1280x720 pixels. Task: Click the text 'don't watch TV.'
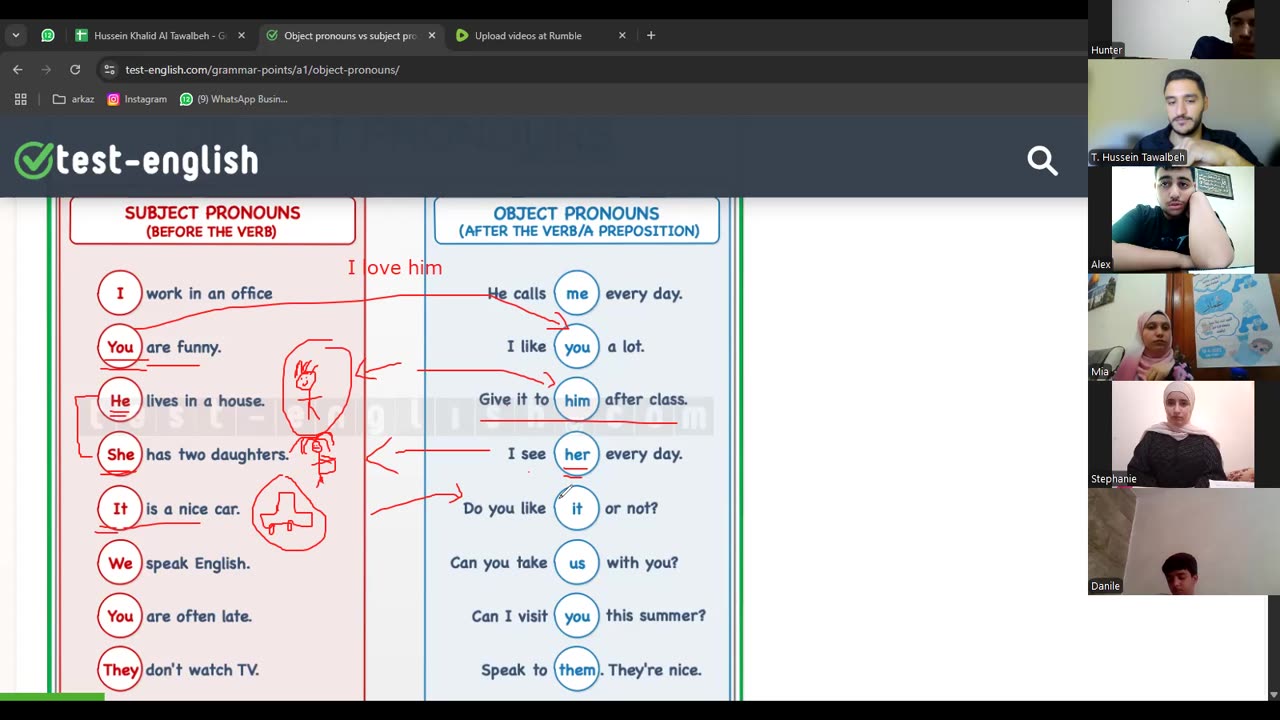click(x=202, y=670)
